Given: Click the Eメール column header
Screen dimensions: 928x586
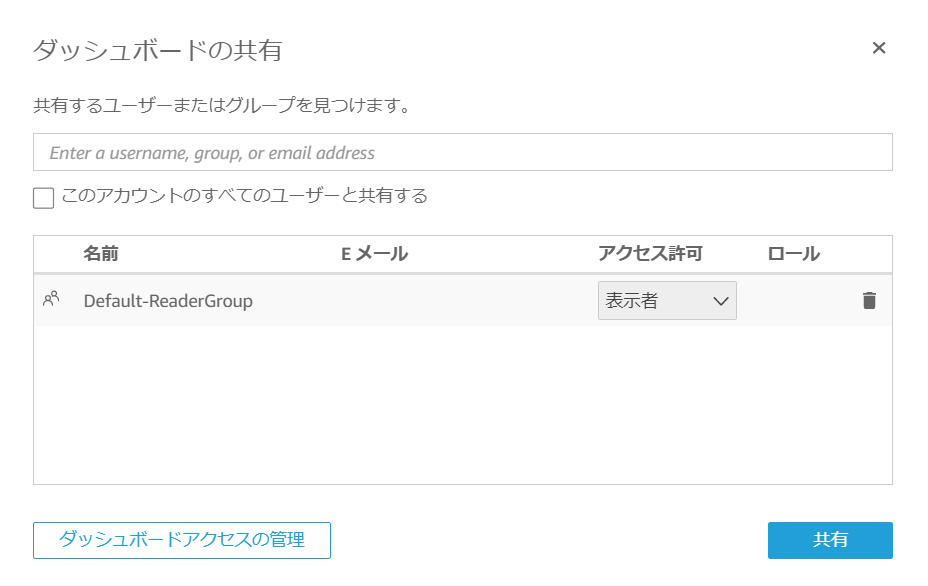Looking at the screenshot, I should point(375,253).
